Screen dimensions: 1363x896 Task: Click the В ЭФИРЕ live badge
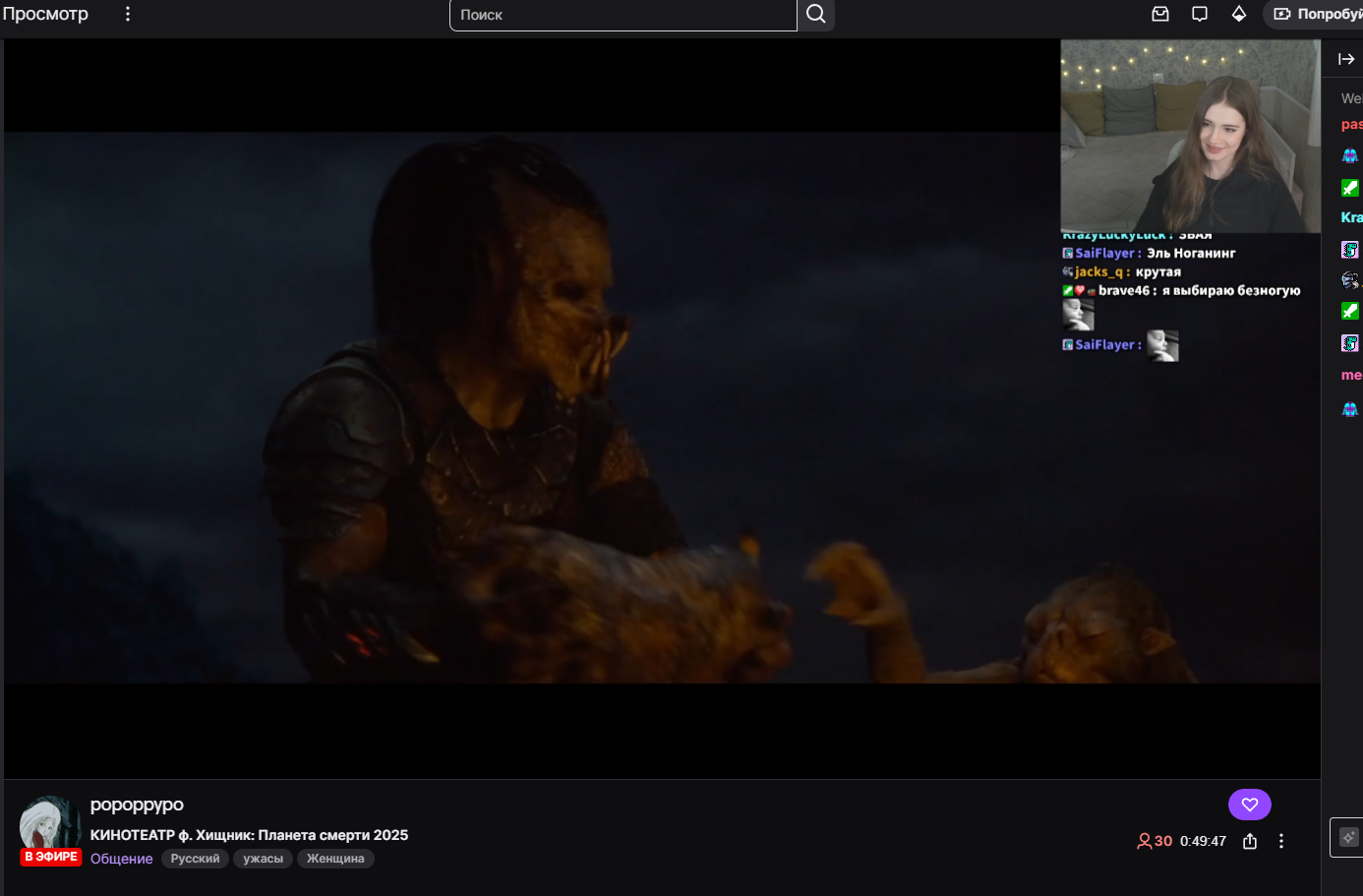point(51,857)
